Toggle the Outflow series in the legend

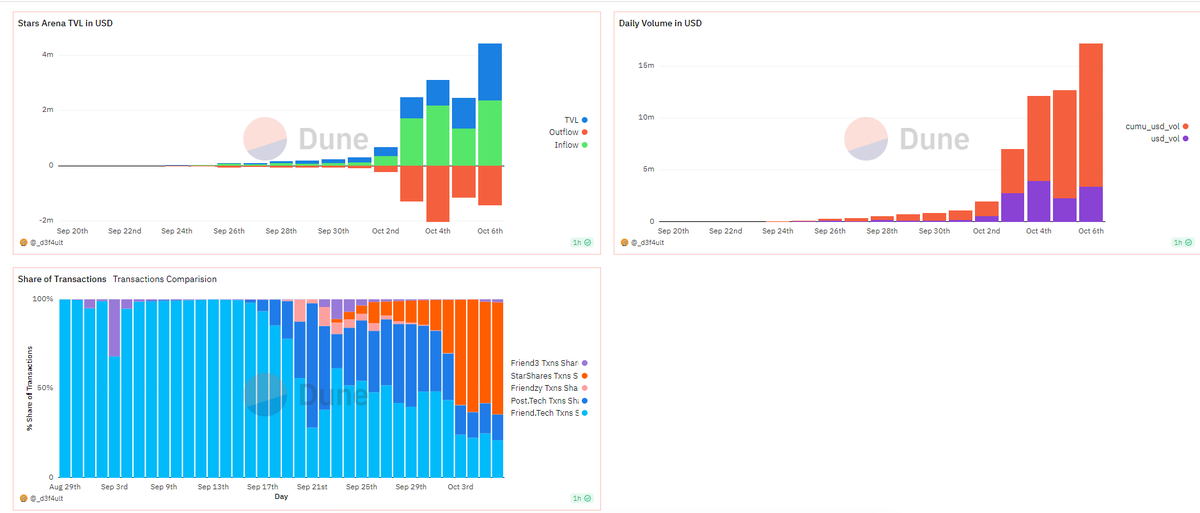point(568,132)
